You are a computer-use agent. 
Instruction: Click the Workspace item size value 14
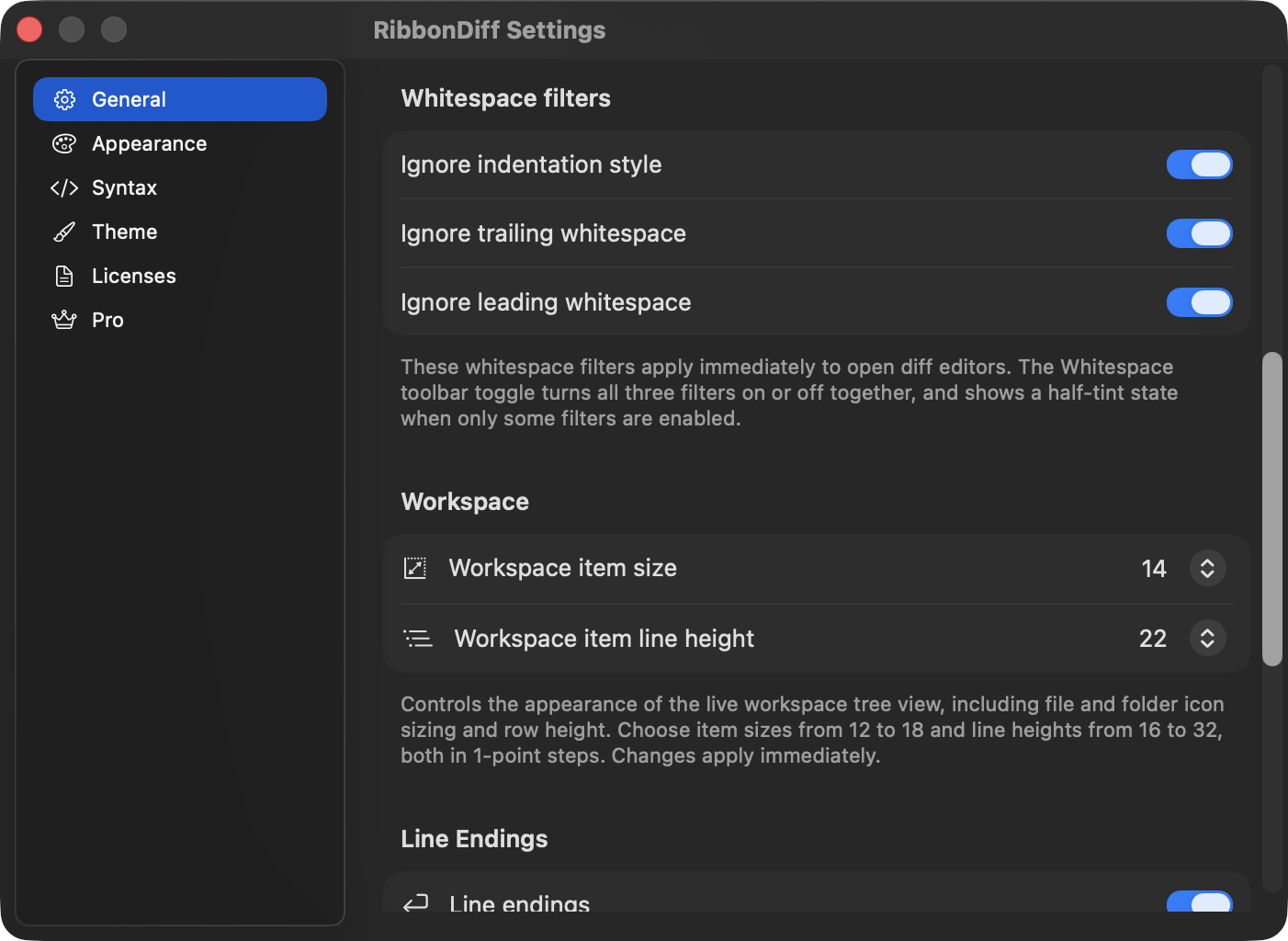tap(1154, 569)
